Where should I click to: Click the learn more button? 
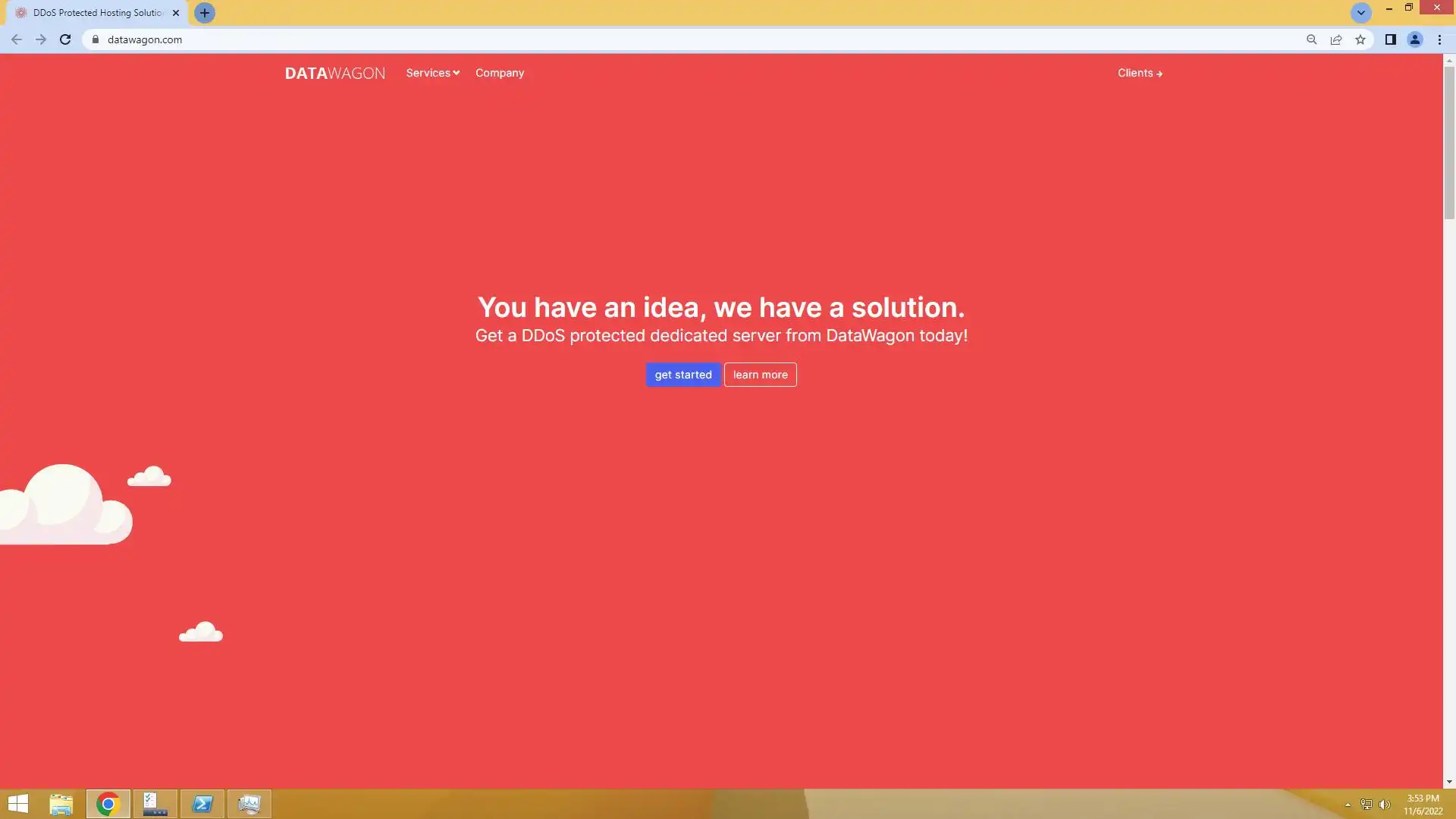(760, 375)
